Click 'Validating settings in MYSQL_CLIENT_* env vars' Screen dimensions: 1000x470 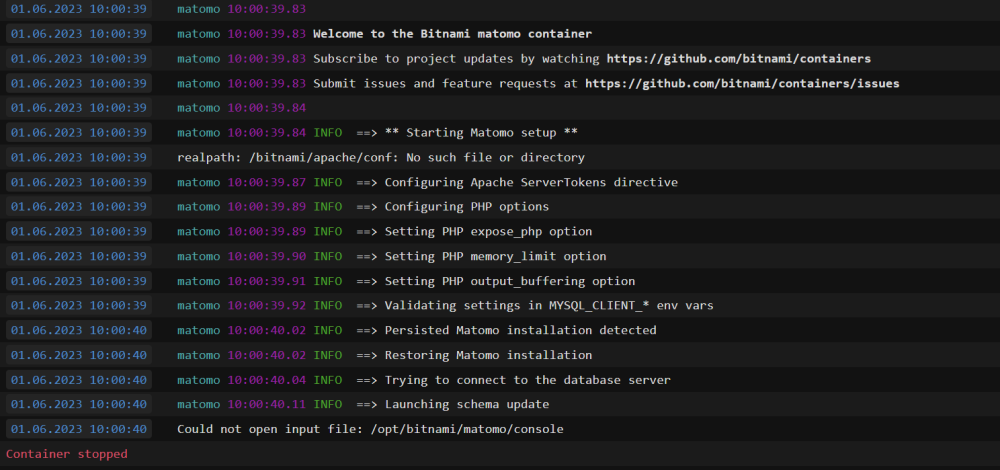coord(548,305)
